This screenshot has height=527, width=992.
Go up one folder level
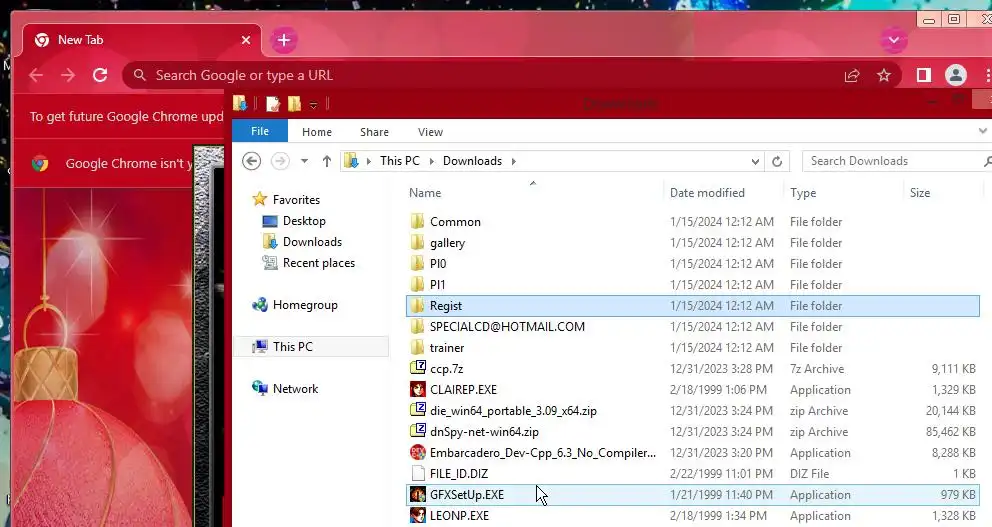click(326, 161)
